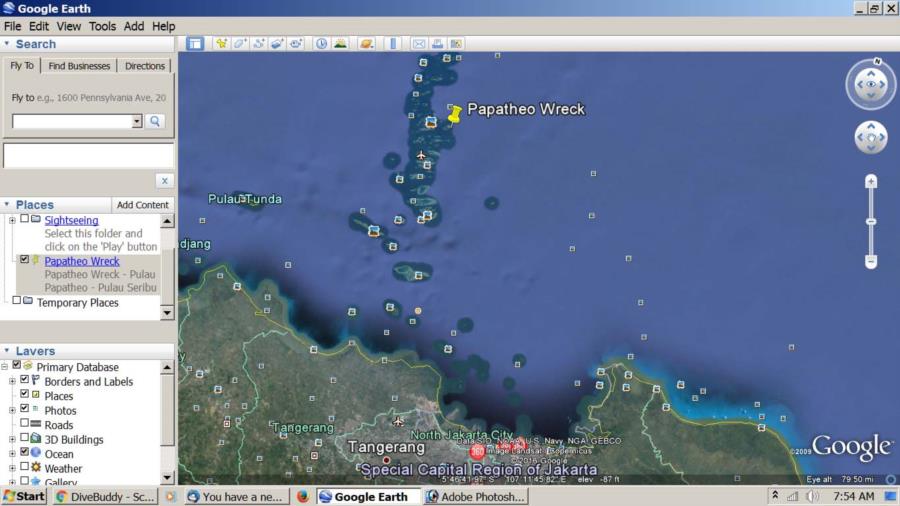Viewport: 900px width, 506px height.
Task: Expand the 3D Buildings layer node
Action: [12, 439]
